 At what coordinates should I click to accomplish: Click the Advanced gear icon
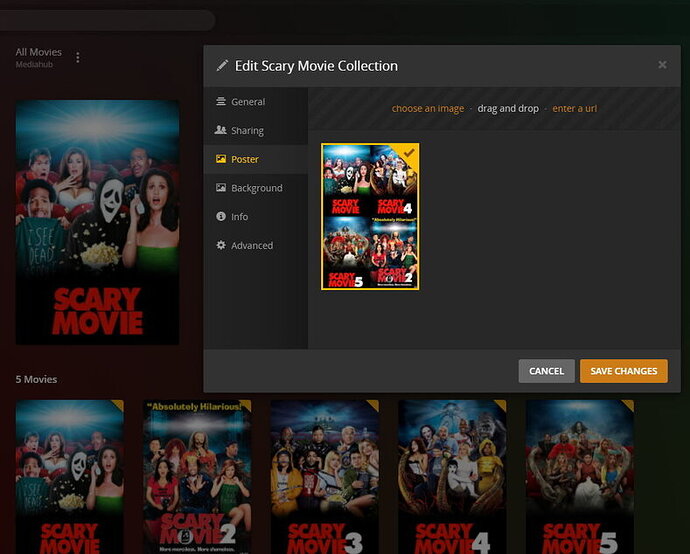[x=221, y=245]
